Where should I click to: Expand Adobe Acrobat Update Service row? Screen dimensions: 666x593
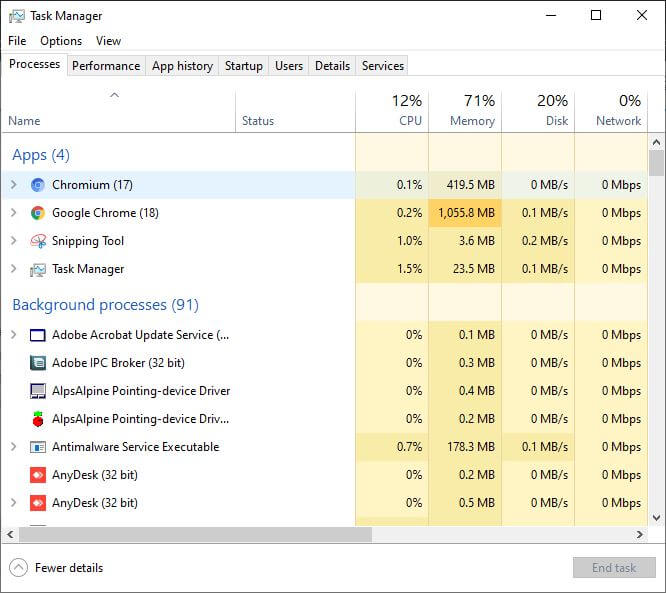14,335
